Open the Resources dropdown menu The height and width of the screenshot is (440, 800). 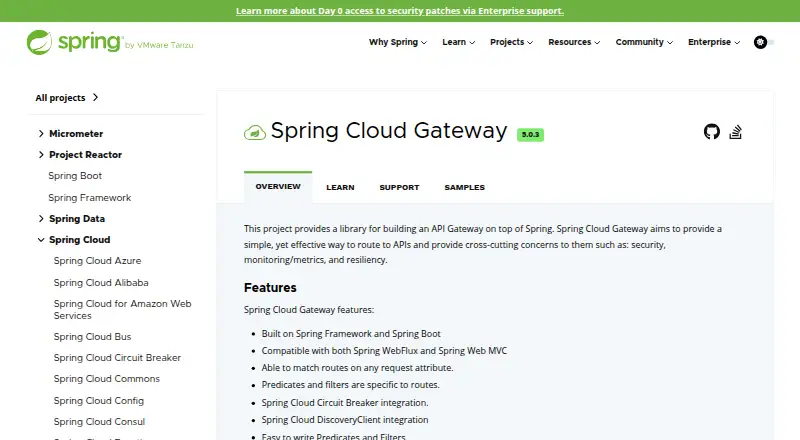[x=574, y=42]
